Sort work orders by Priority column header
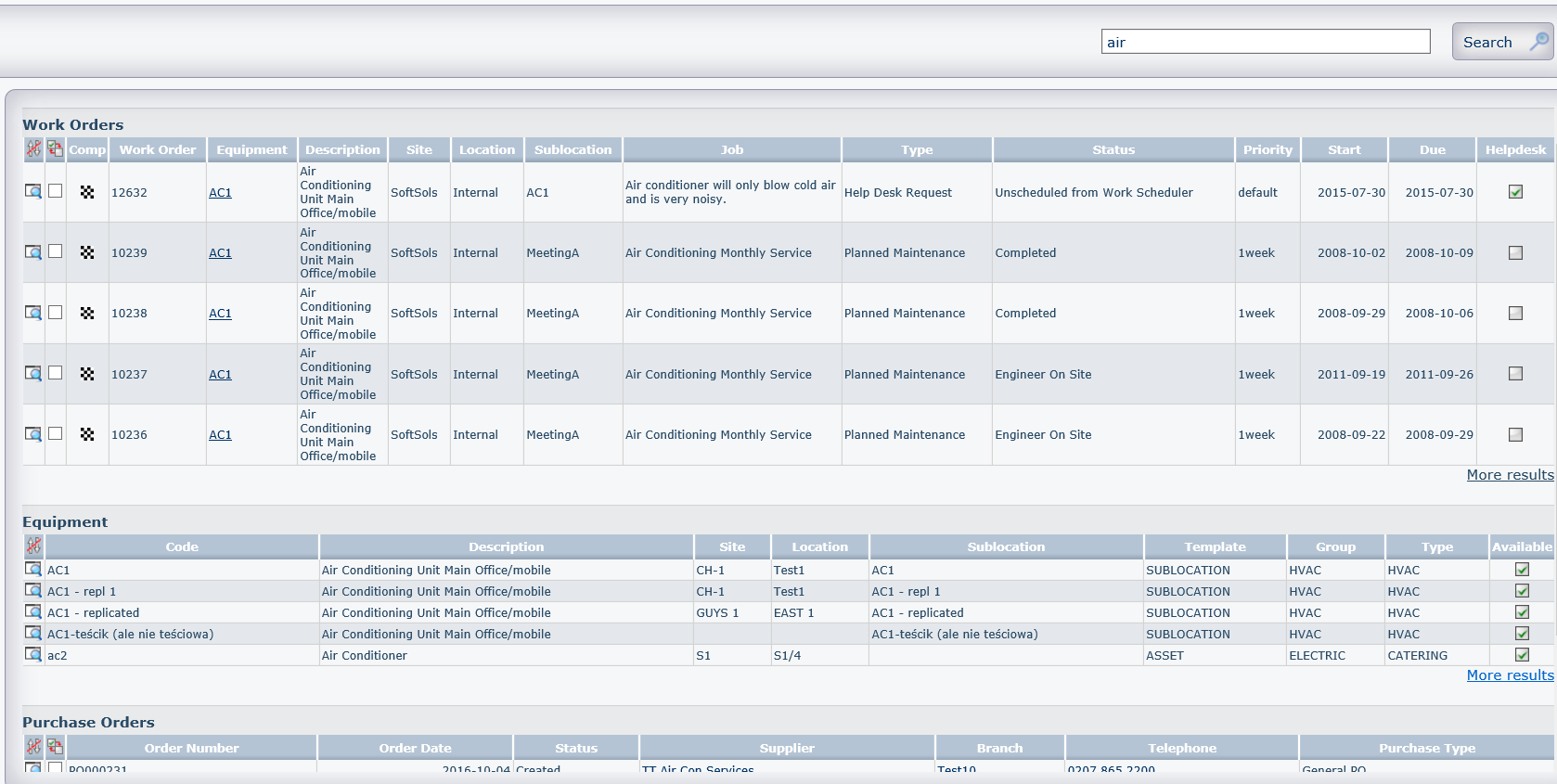 1267,149
